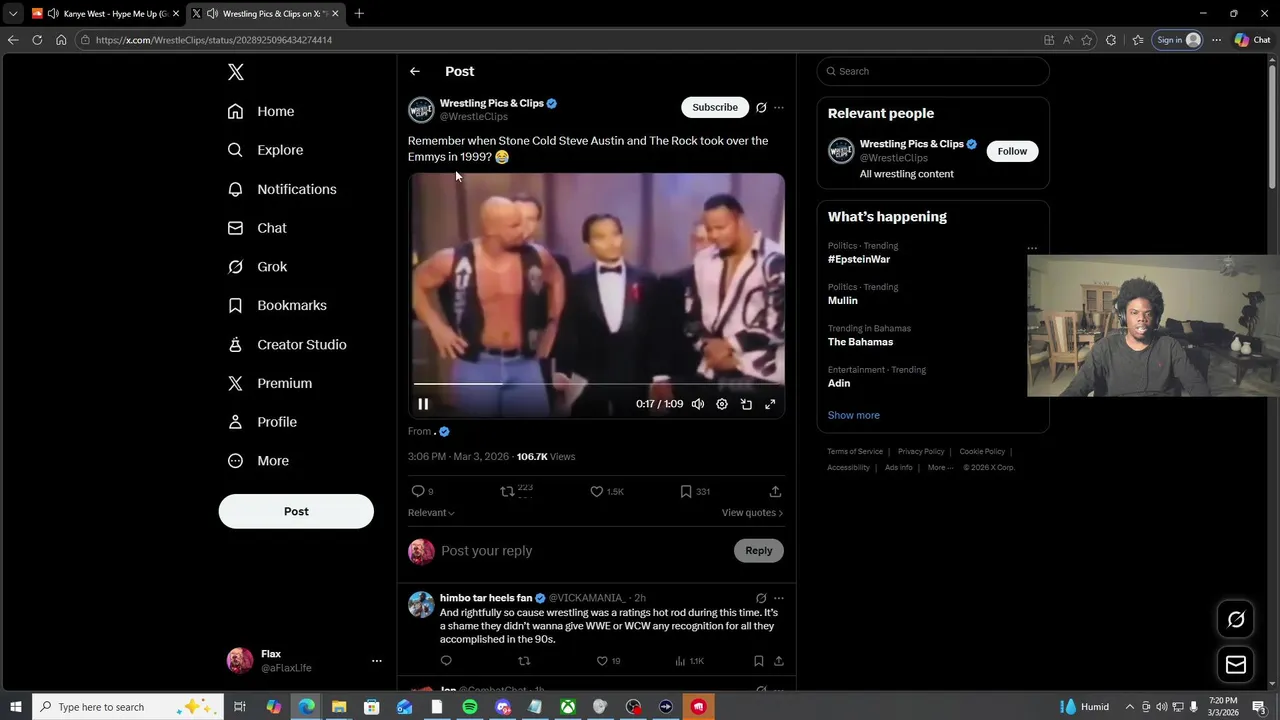Viewport: 1280px width, 720px height.
Task: Click the X logo in sidebar
Action: point(235,72)
